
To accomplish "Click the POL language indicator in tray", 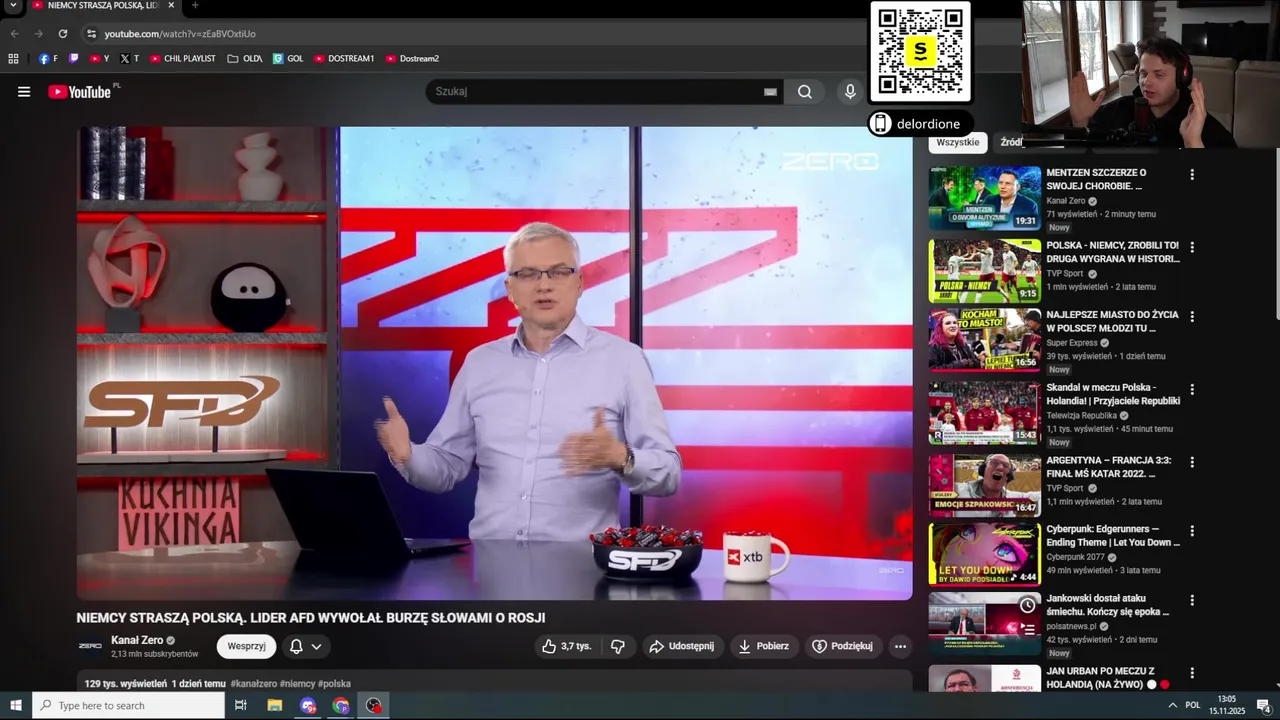I will coord(1193,705).
